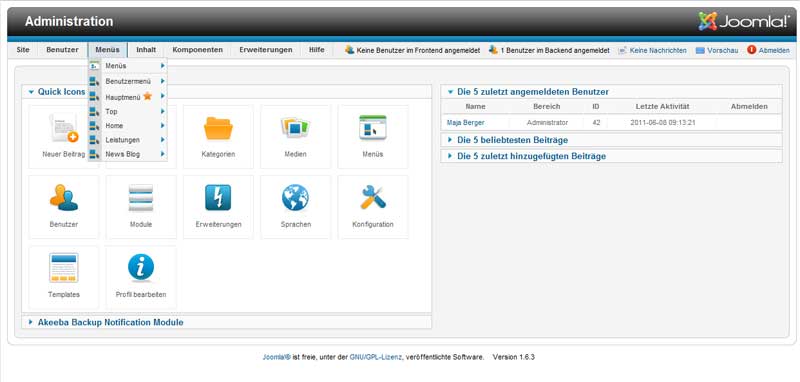Click the Letzte Aktivität column header
This screenshot has height=382, width=800.
pyautogui.click(x=662, y=107)
